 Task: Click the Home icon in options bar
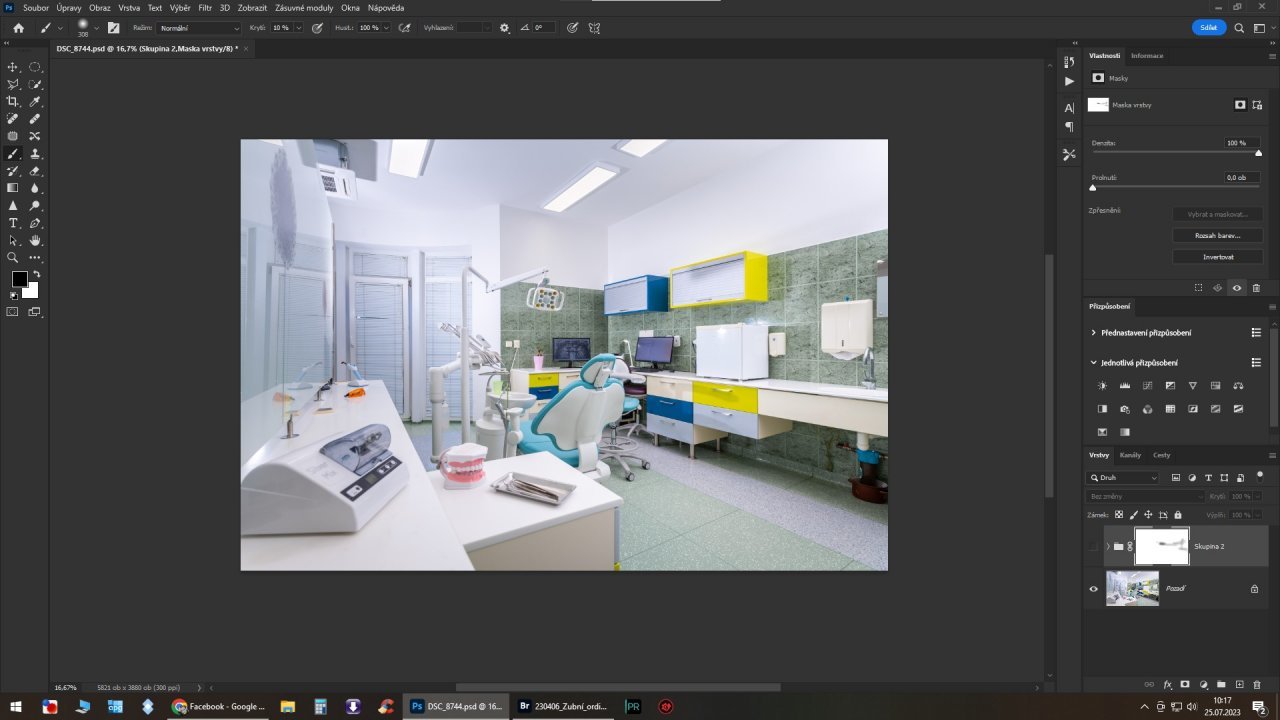18,28
